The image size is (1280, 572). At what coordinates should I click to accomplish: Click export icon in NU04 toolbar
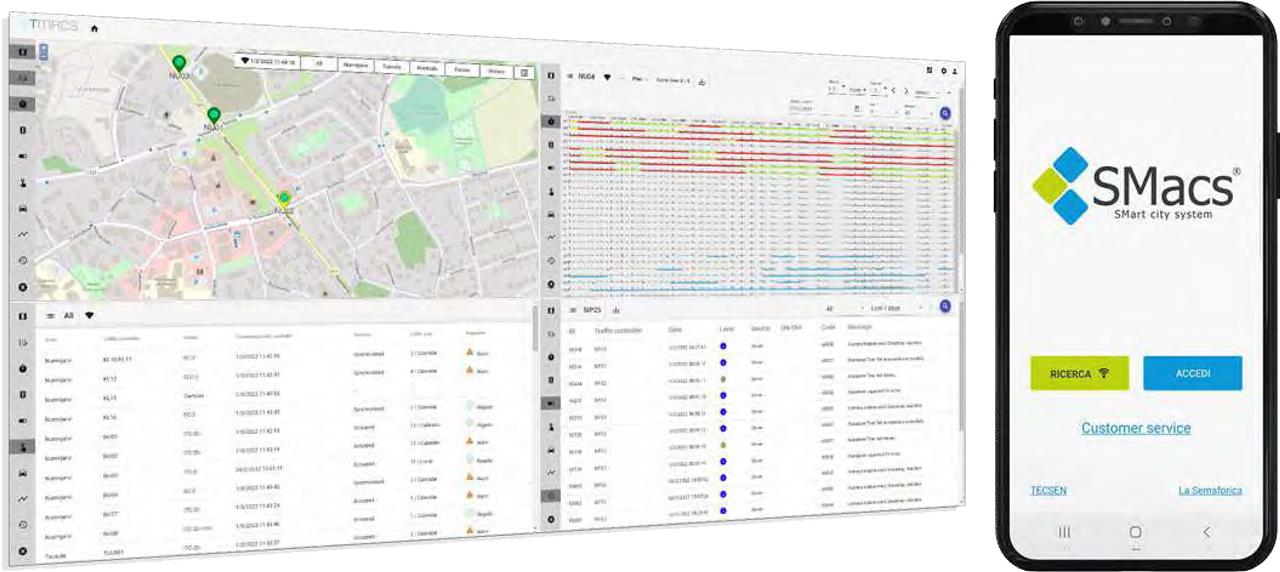[702, 82]
